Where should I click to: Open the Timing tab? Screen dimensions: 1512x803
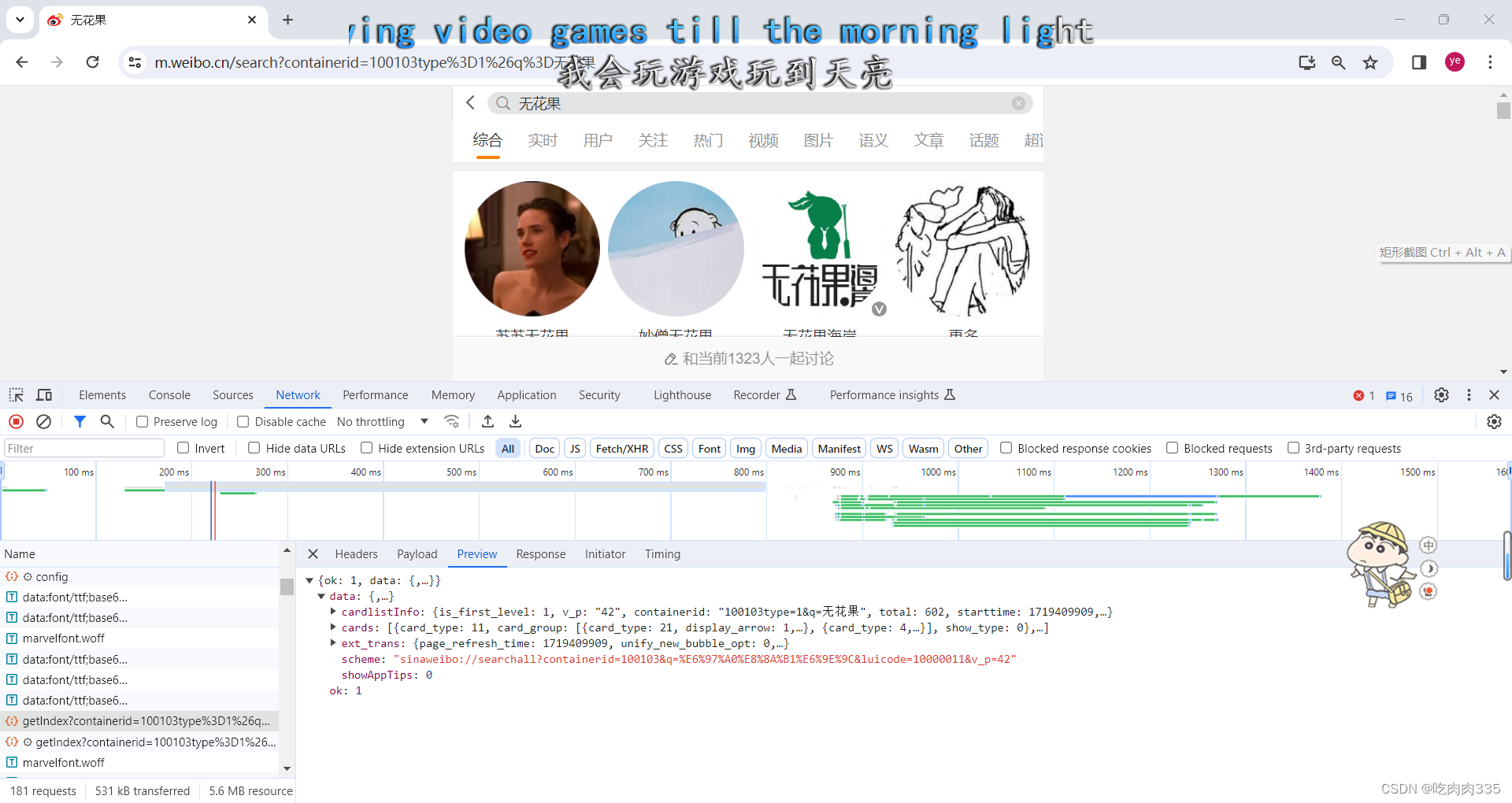[x=662, y=554]
